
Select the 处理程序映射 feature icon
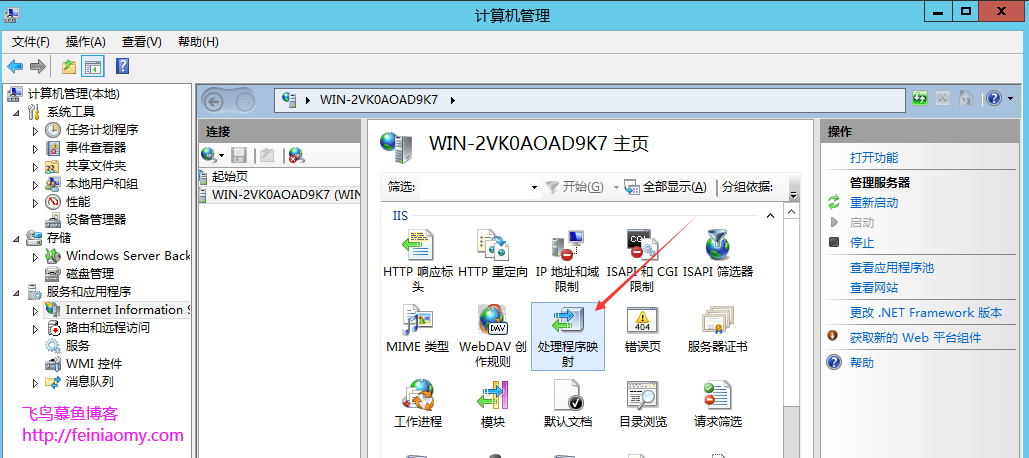[x=568, y=336]
